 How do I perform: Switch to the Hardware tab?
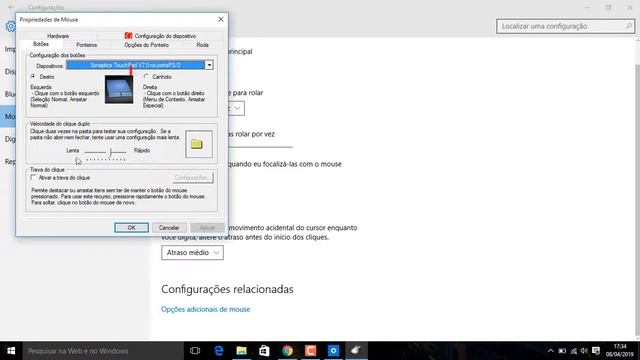58,36
